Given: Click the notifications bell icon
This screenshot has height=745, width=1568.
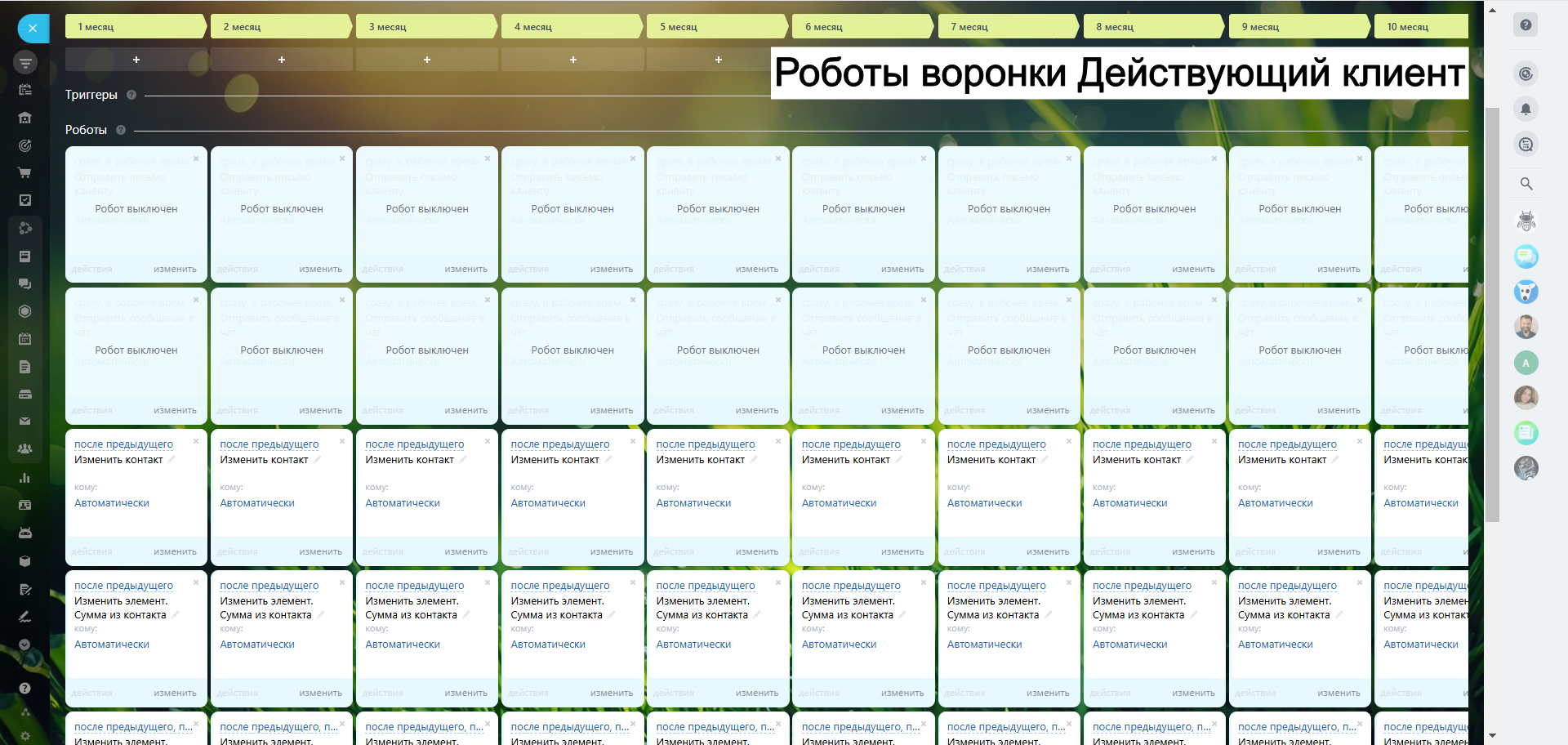Looking at the screenshot, I should click(1526, 109).
